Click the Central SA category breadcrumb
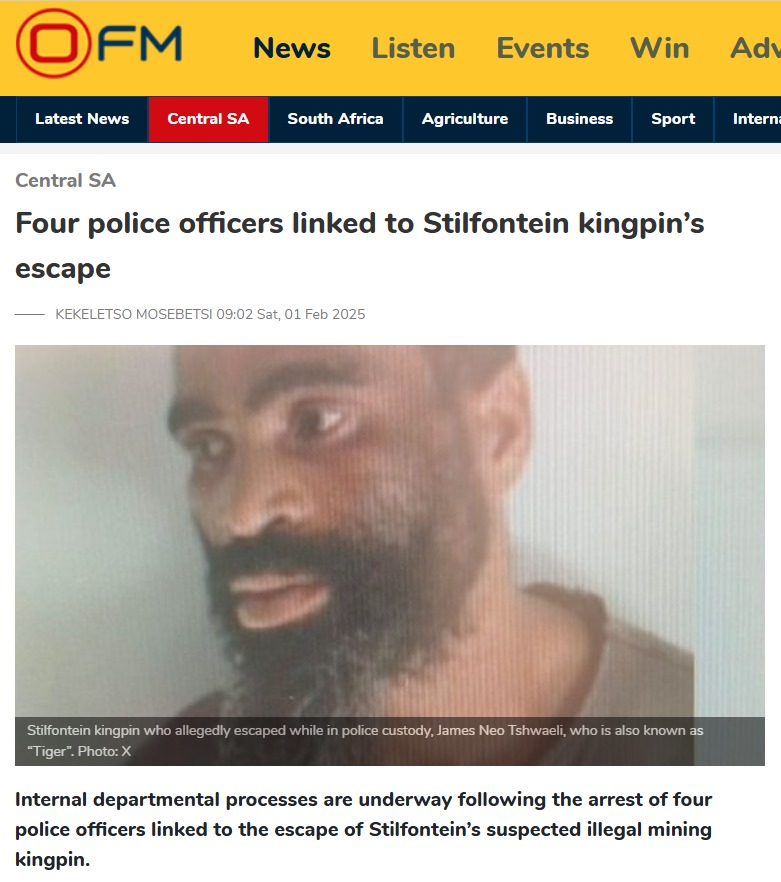The width and height of the screenshot is (781, 882). coord(65,181)
